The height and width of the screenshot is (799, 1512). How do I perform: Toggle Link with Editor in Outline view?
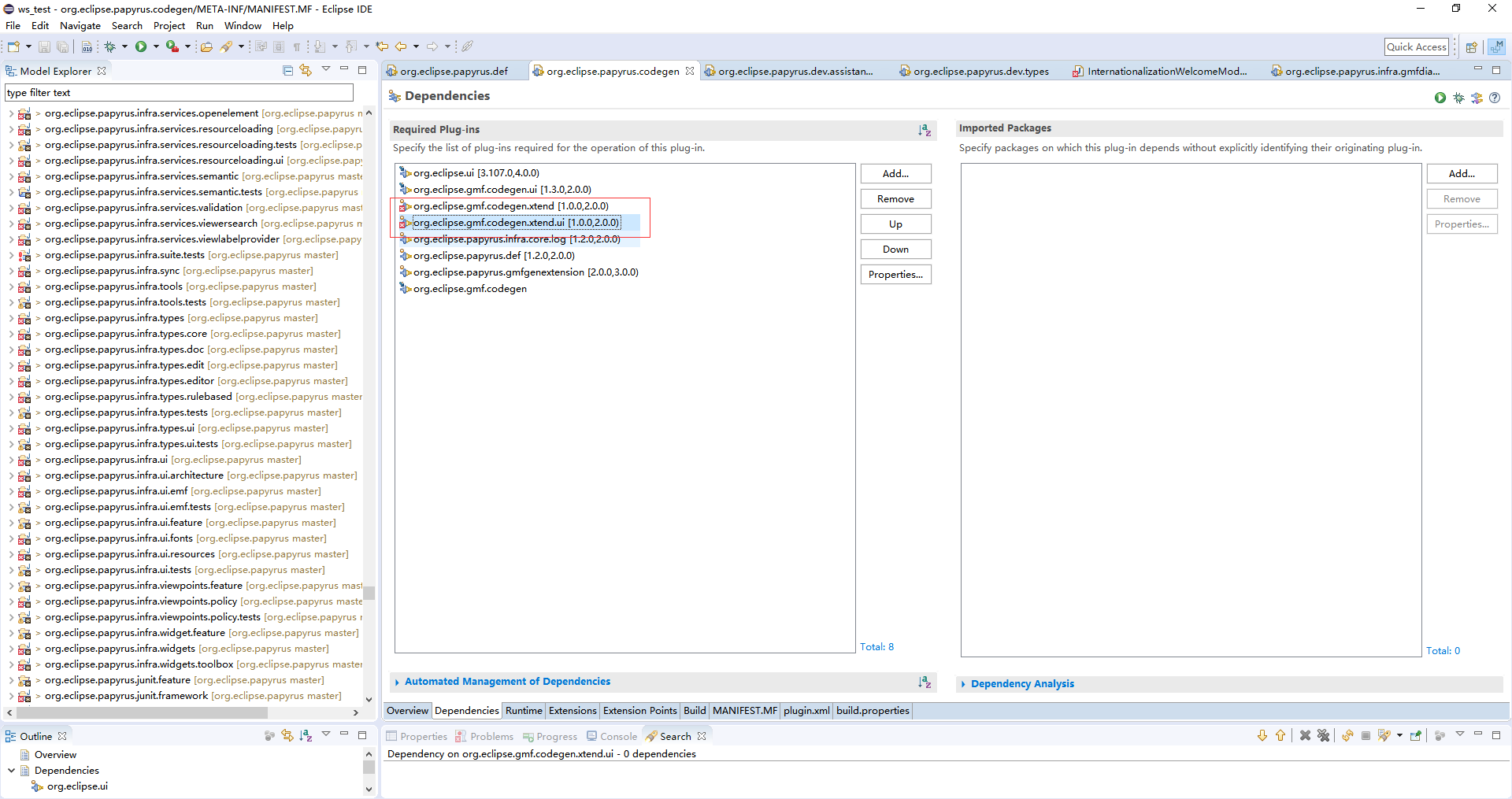[x=287, y=735]
